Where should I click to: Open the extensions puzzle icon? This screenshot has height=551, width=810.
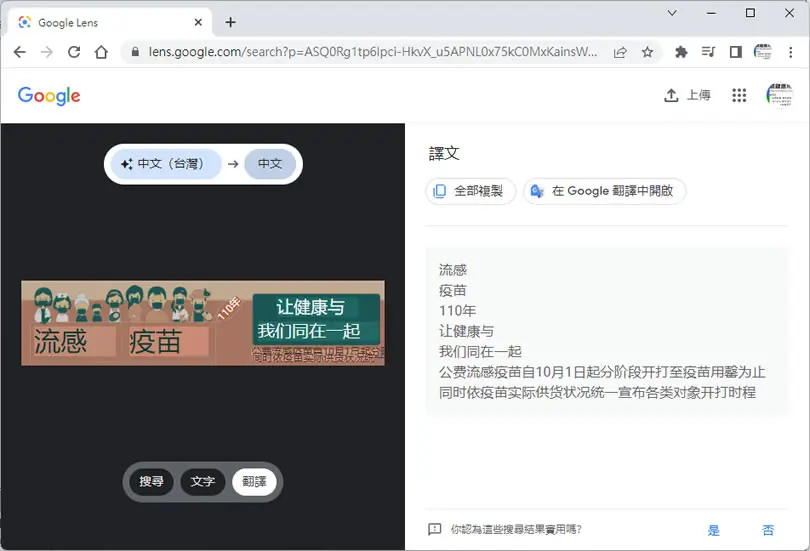pyautogui.click(x=681, y=52)
